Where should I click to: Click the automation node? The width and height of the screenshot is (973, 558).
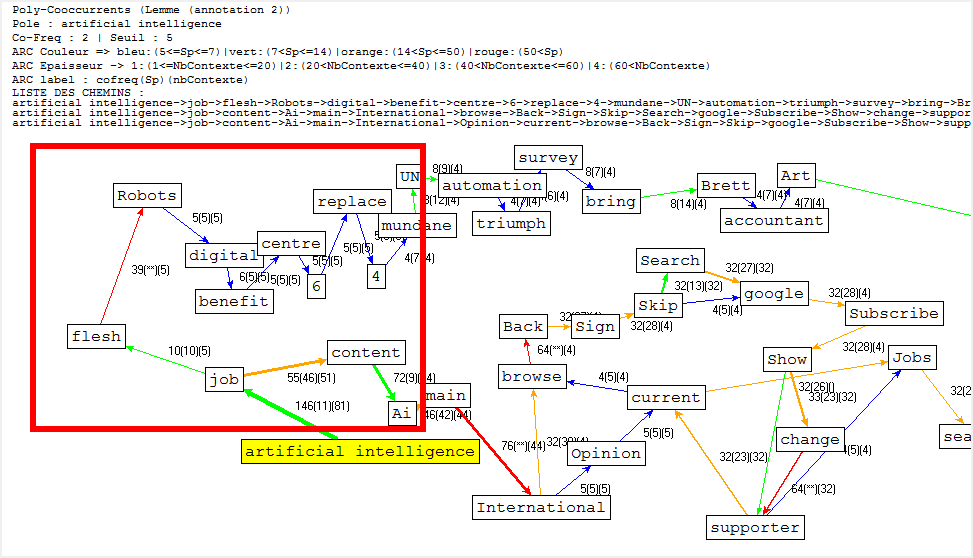point(492,185)
